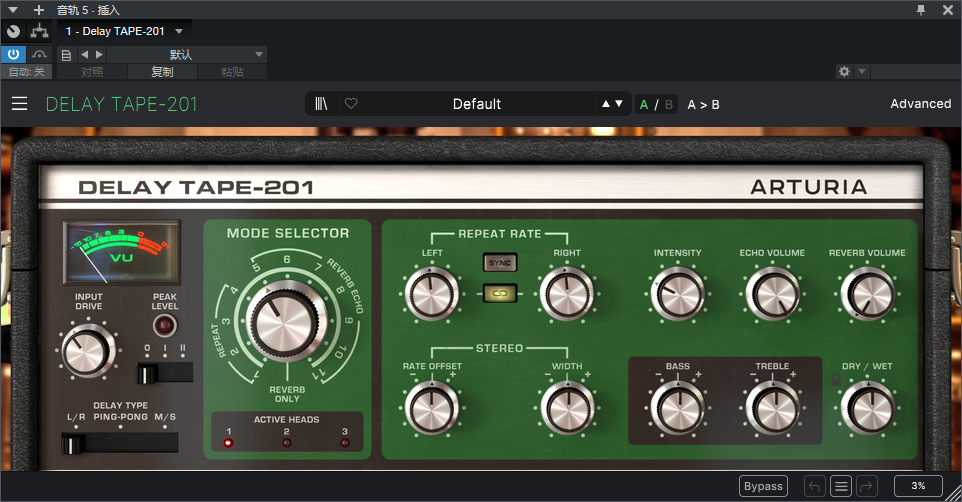
Task: Click the Bypass button
Action: (x=763, y=486)
